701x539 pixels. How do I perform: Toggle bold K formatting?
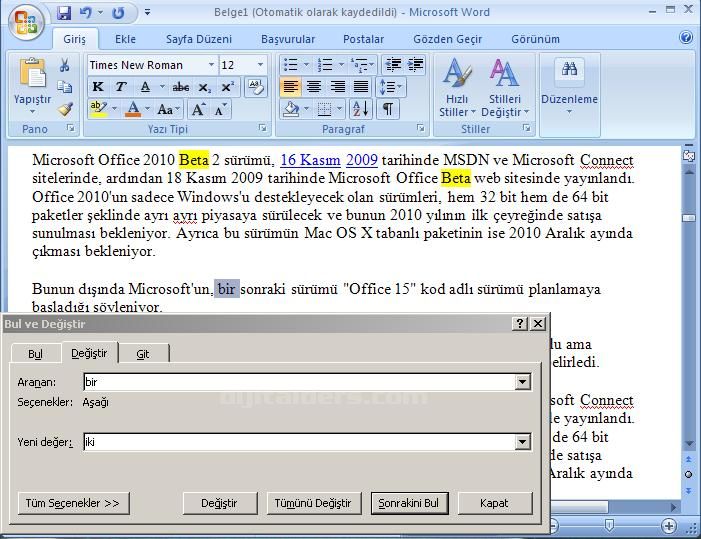pos(98,87)
